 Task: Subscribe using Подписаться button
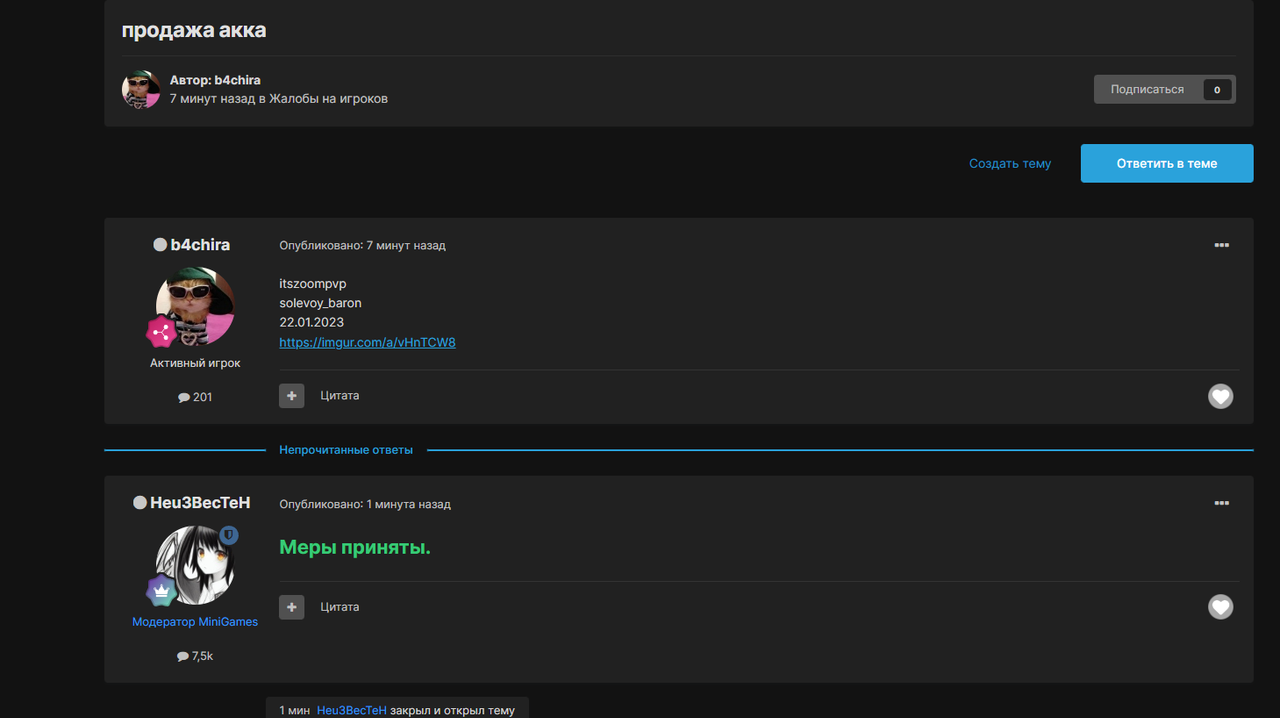coord(1147,89)
